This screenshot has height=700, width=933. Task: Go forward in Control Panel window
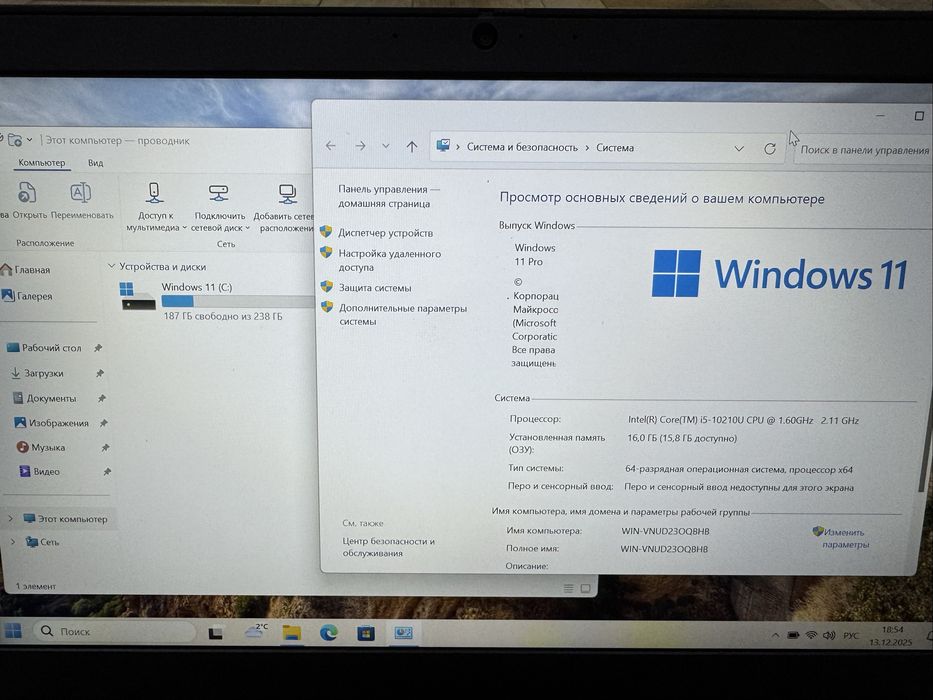point(360,146)
